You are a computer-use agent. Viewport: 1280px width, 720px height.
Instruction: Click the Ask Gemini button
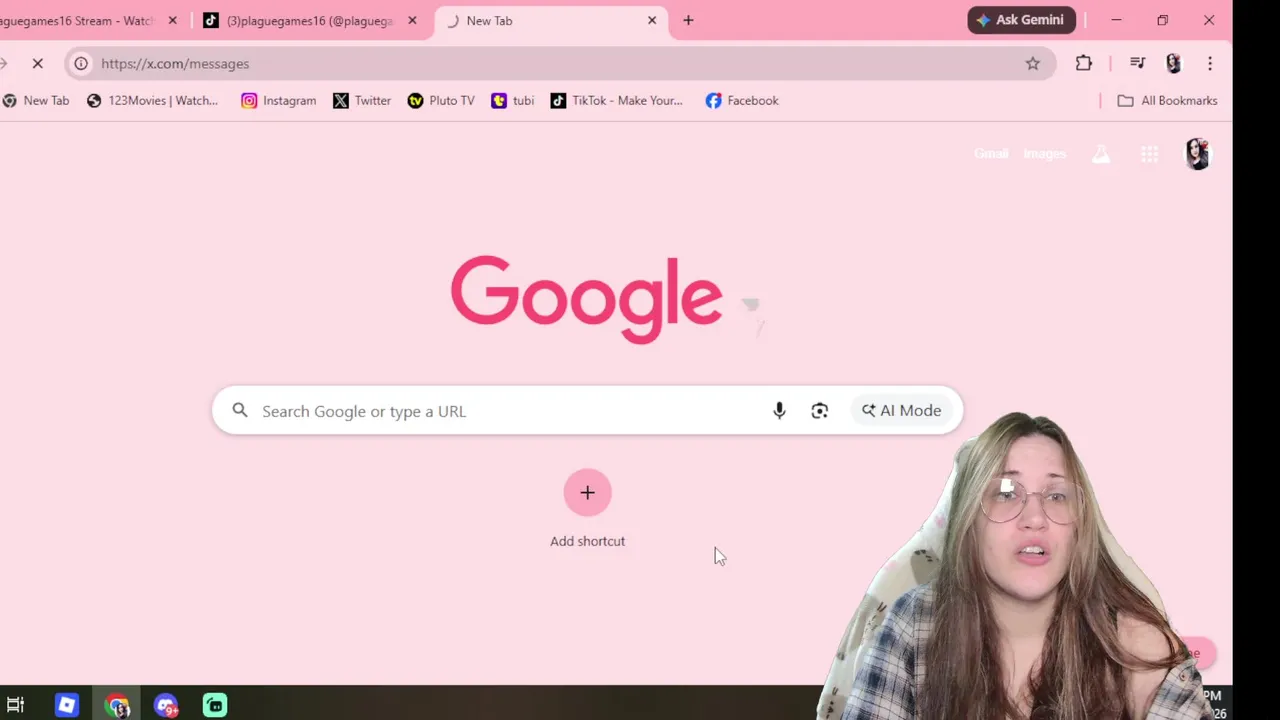coord(1021,20)
